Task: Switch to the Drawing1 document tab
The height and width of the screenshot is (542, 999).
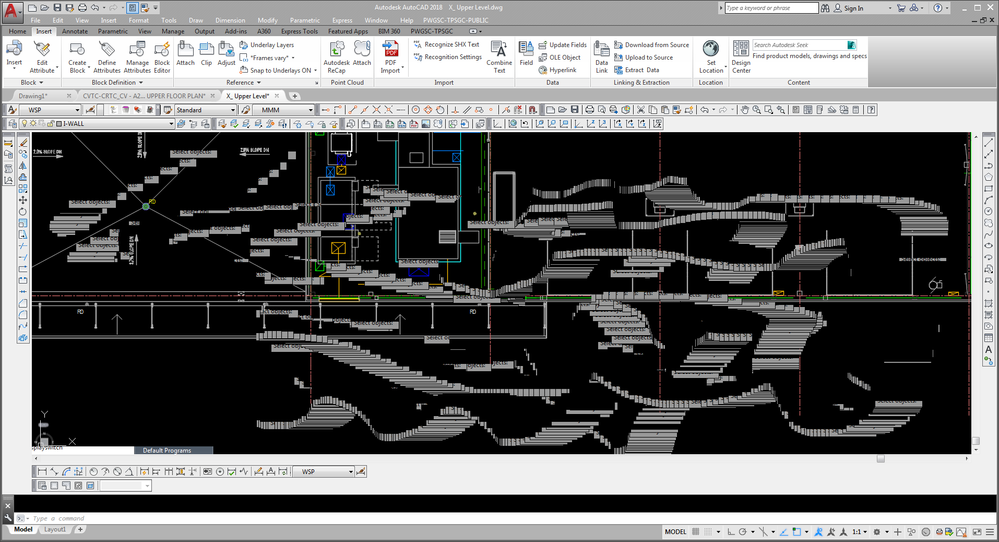Action: click(x=32, y=96)
